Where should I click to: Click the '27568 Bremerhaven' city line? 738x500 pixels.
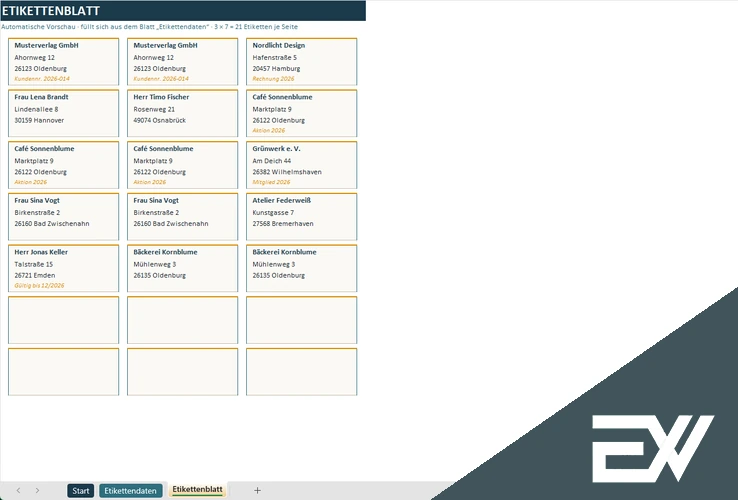pos(283,224)
